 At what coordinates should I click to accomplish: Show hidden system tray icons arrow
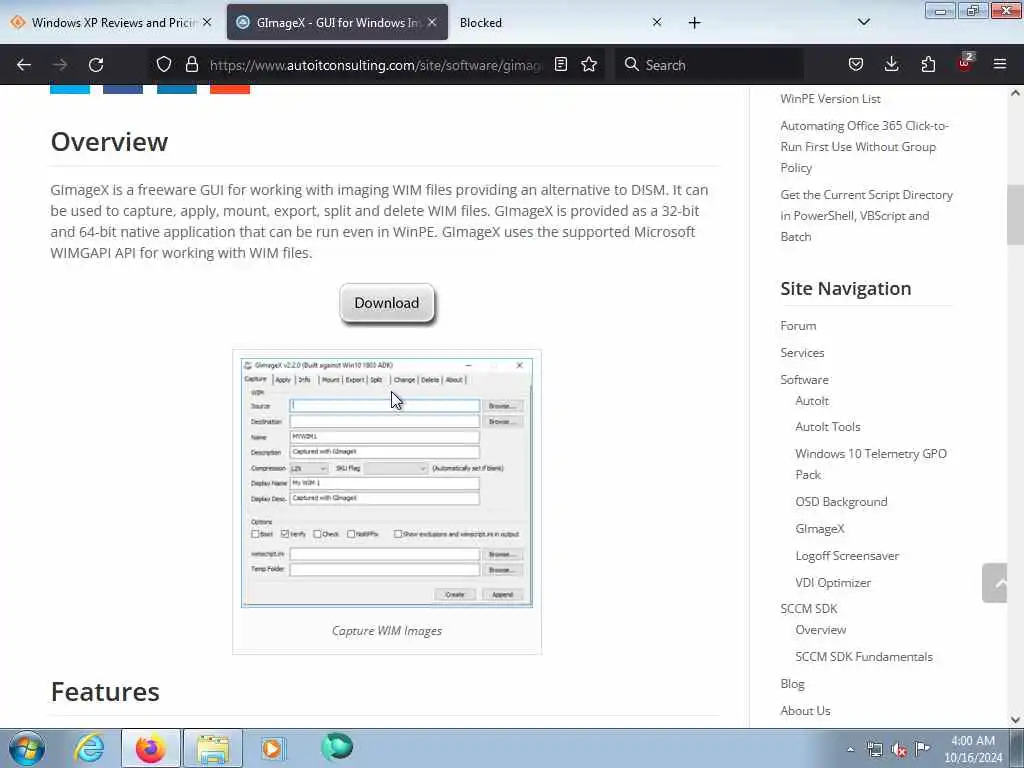point(850,749)
